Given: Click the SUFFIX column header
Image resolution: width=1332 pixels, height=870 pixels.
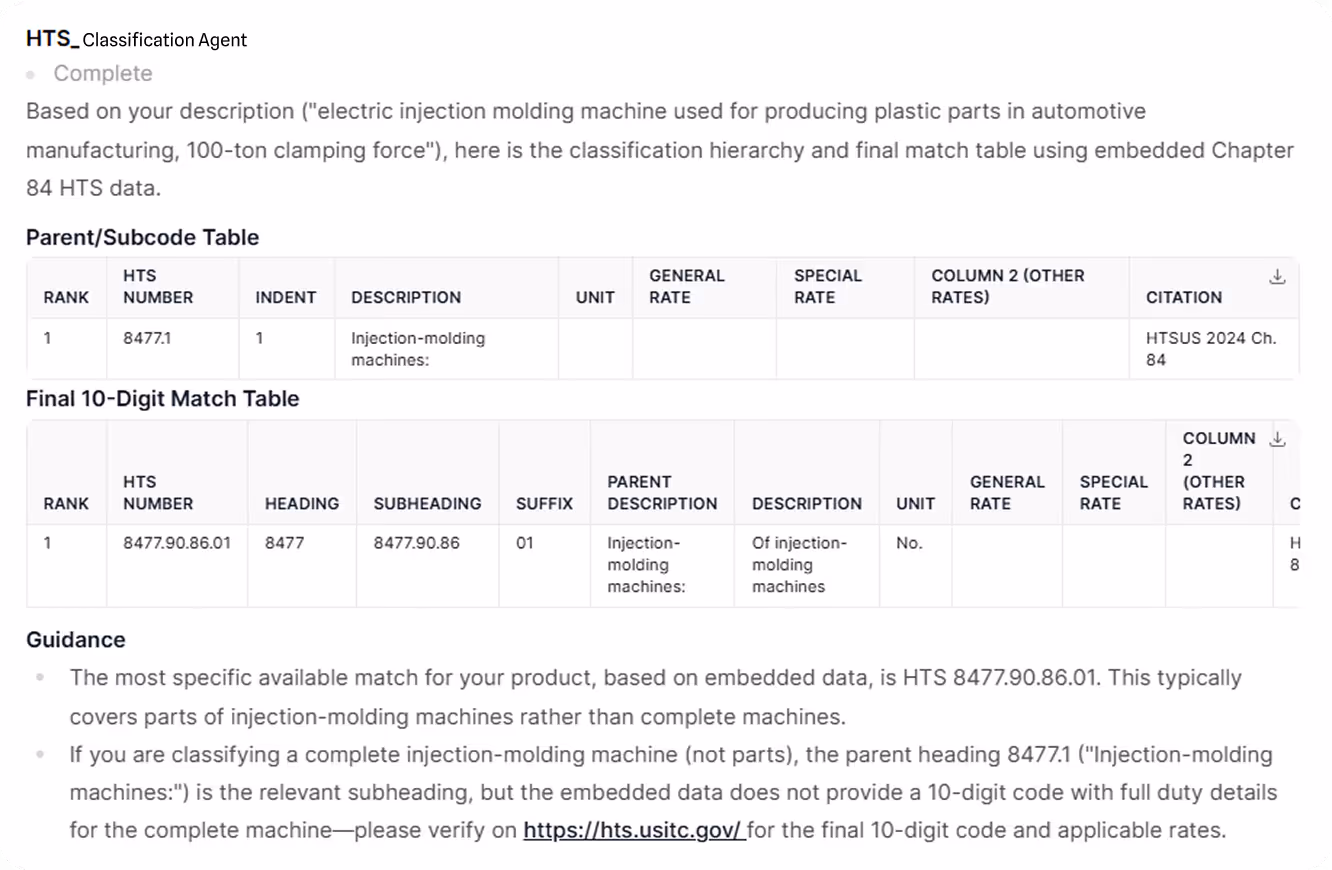Looking at the screenshot, I should pos(544,504).
